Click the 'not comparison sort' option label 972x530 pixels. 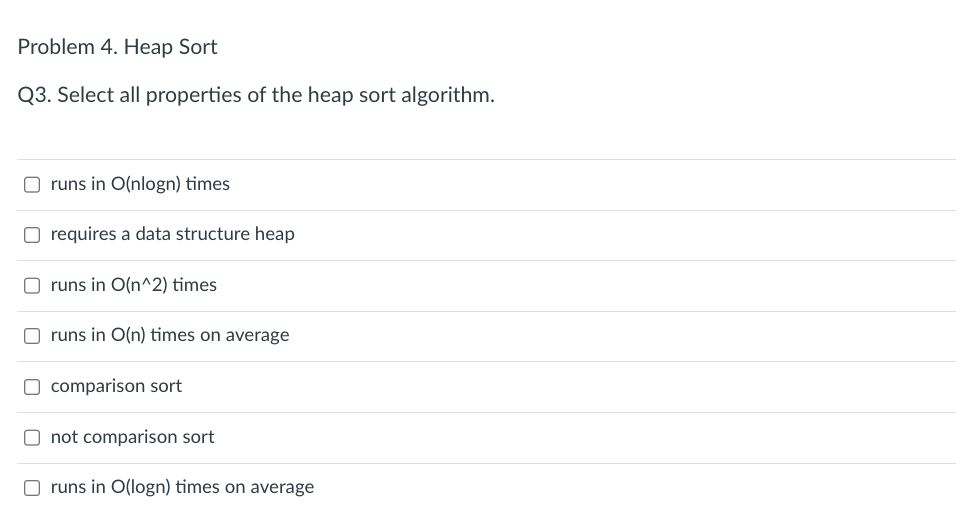[133, 437]
